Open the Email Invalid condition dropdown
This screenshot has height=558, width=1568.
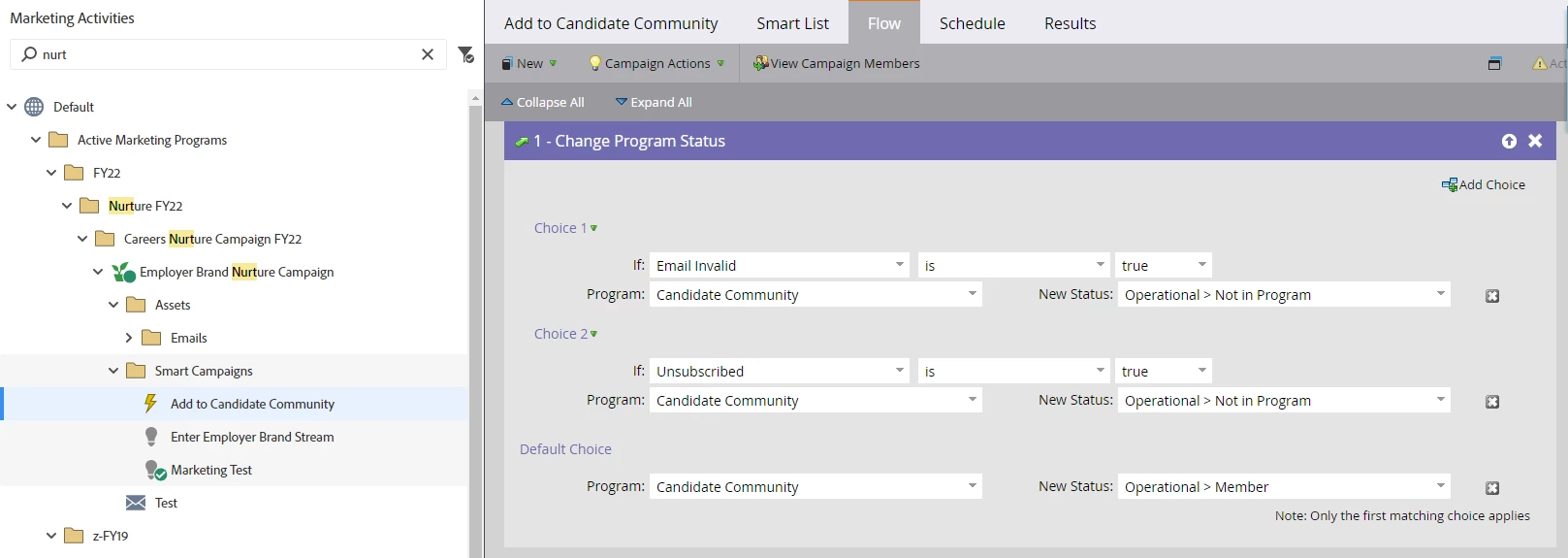(899, 265)
